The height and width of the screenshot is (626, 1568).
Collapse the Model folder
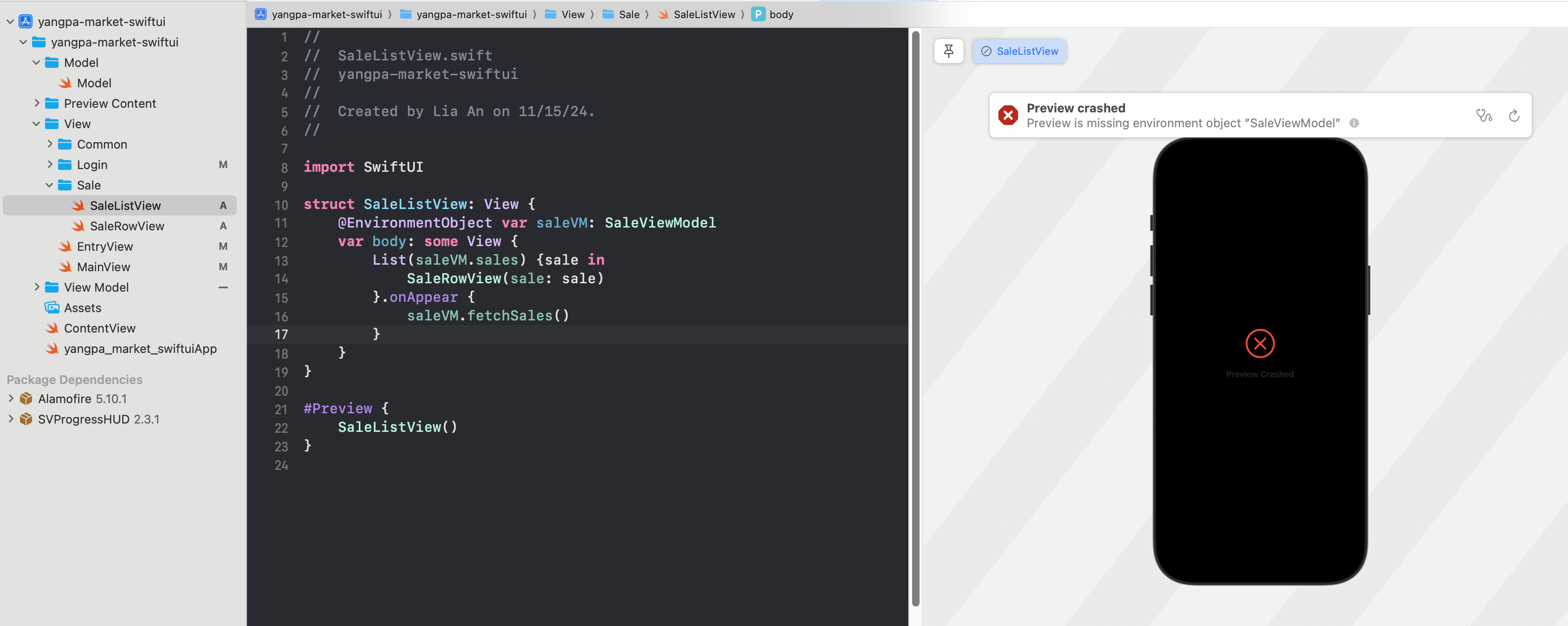coord(37,63)
